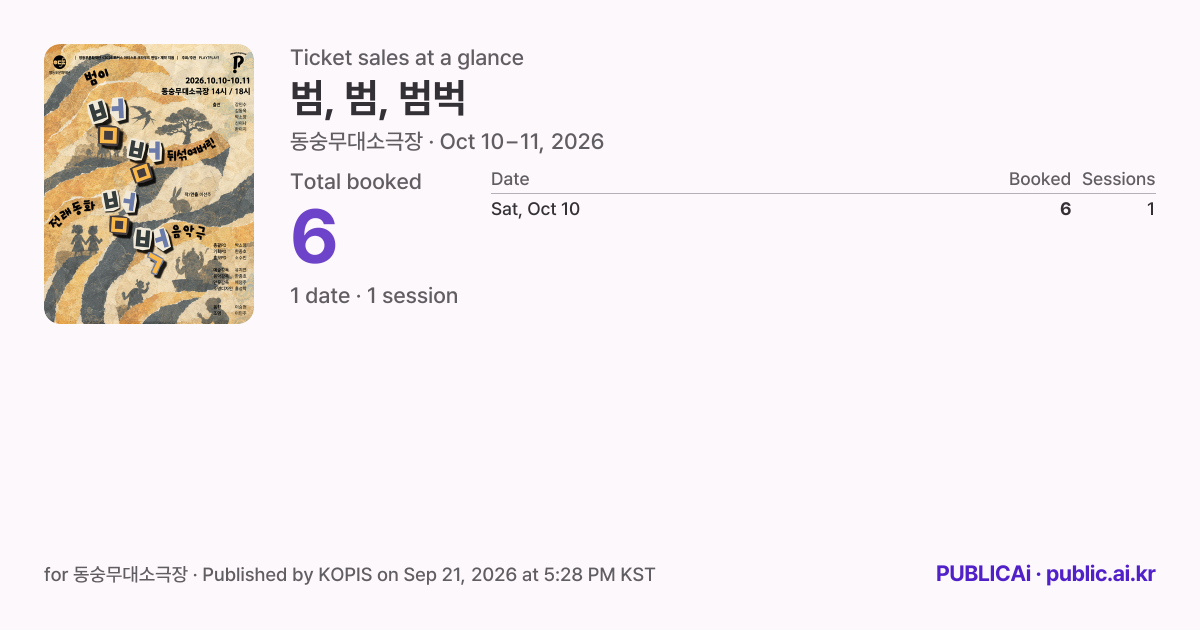Image resolution: width=1200 pixels, height=630 pixels.
Task: Click the show title 범, 범, 범벅
Action: click(378, 98)
